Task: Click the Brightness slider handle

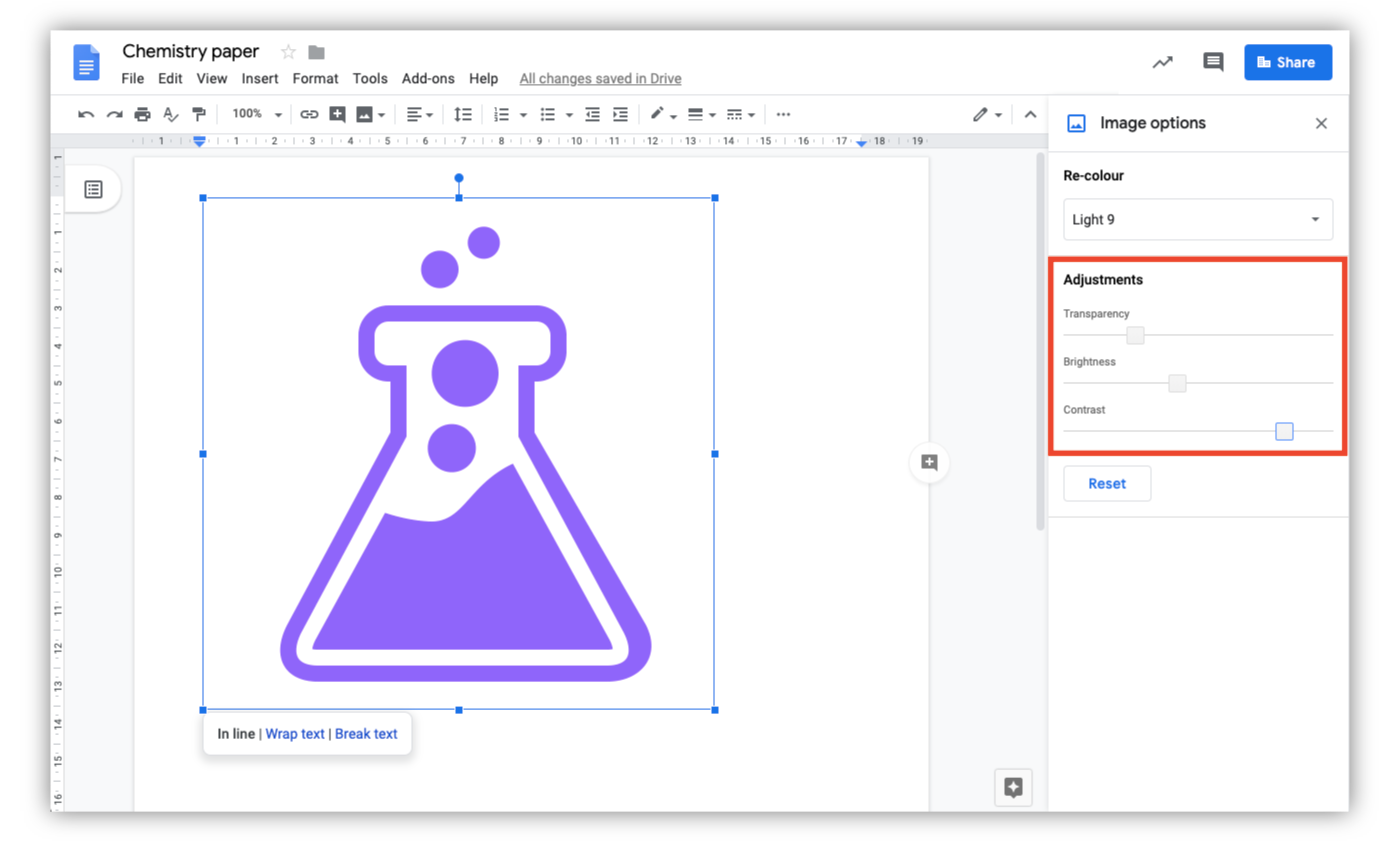Action: click(1177, 383)
